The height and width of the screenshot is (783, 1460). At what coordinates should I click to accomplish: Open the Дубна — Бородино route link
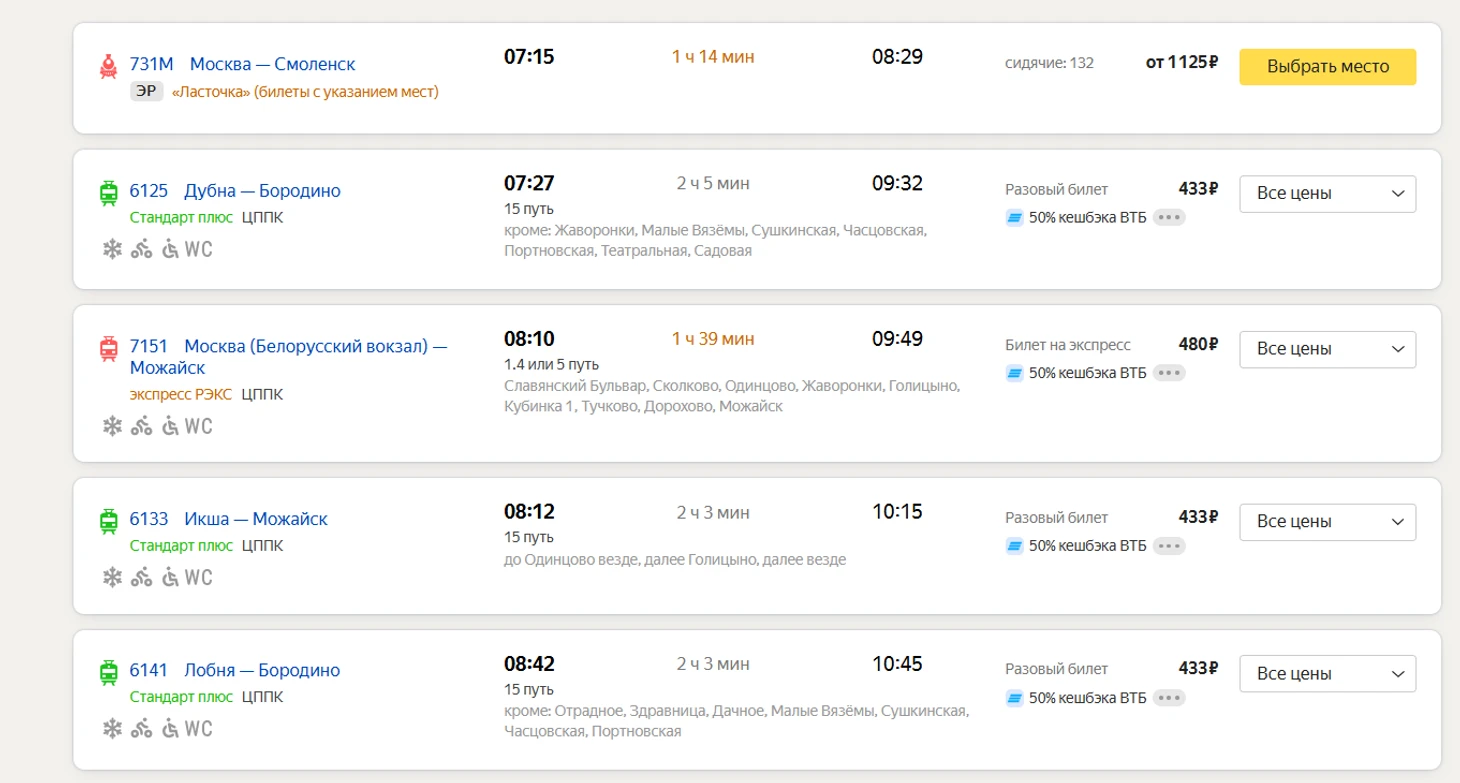(x=262, y=191)
